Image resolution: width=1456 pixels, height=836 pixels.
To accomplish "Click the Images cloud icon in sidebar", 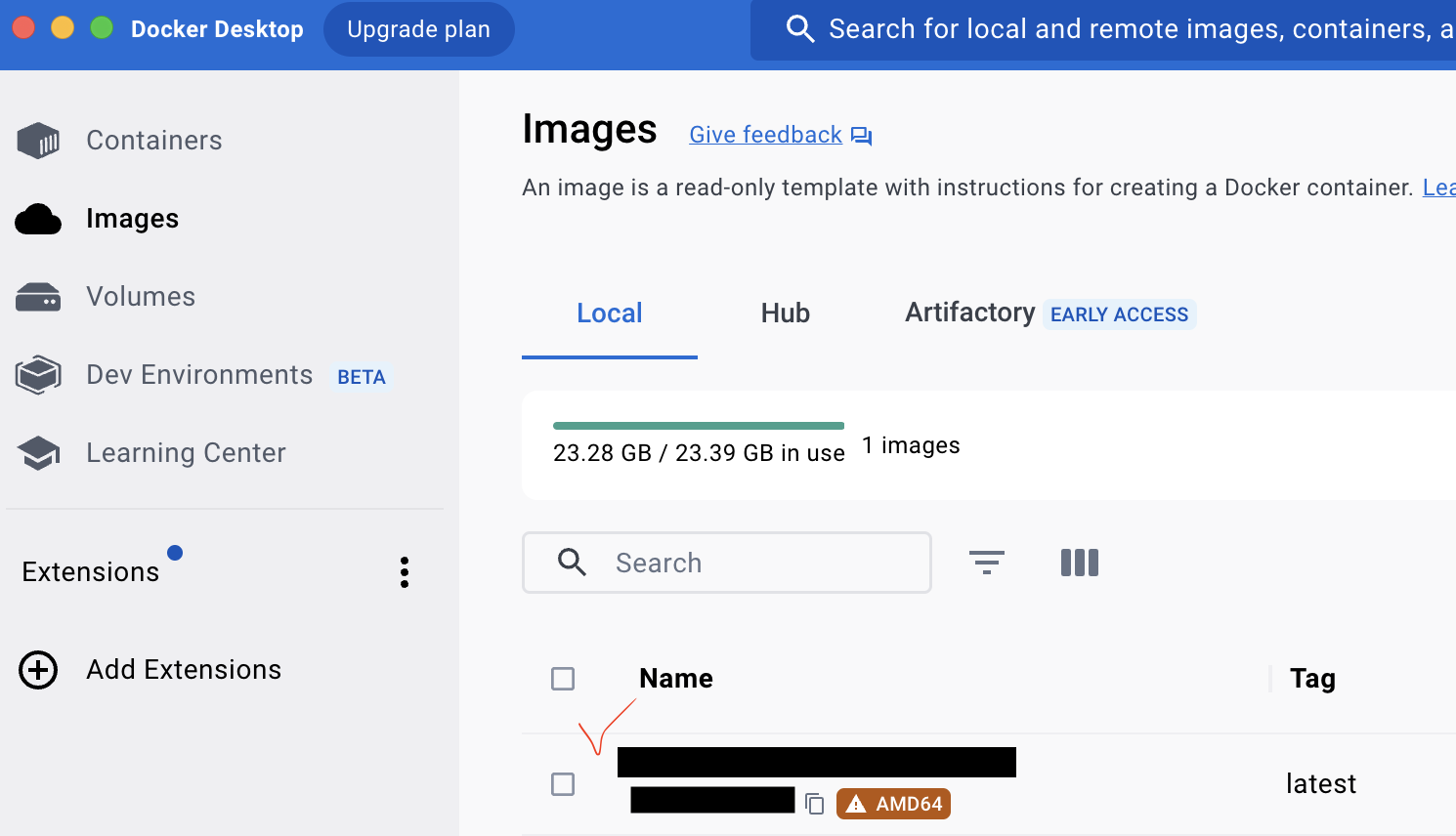I will [x=38, y=219].
